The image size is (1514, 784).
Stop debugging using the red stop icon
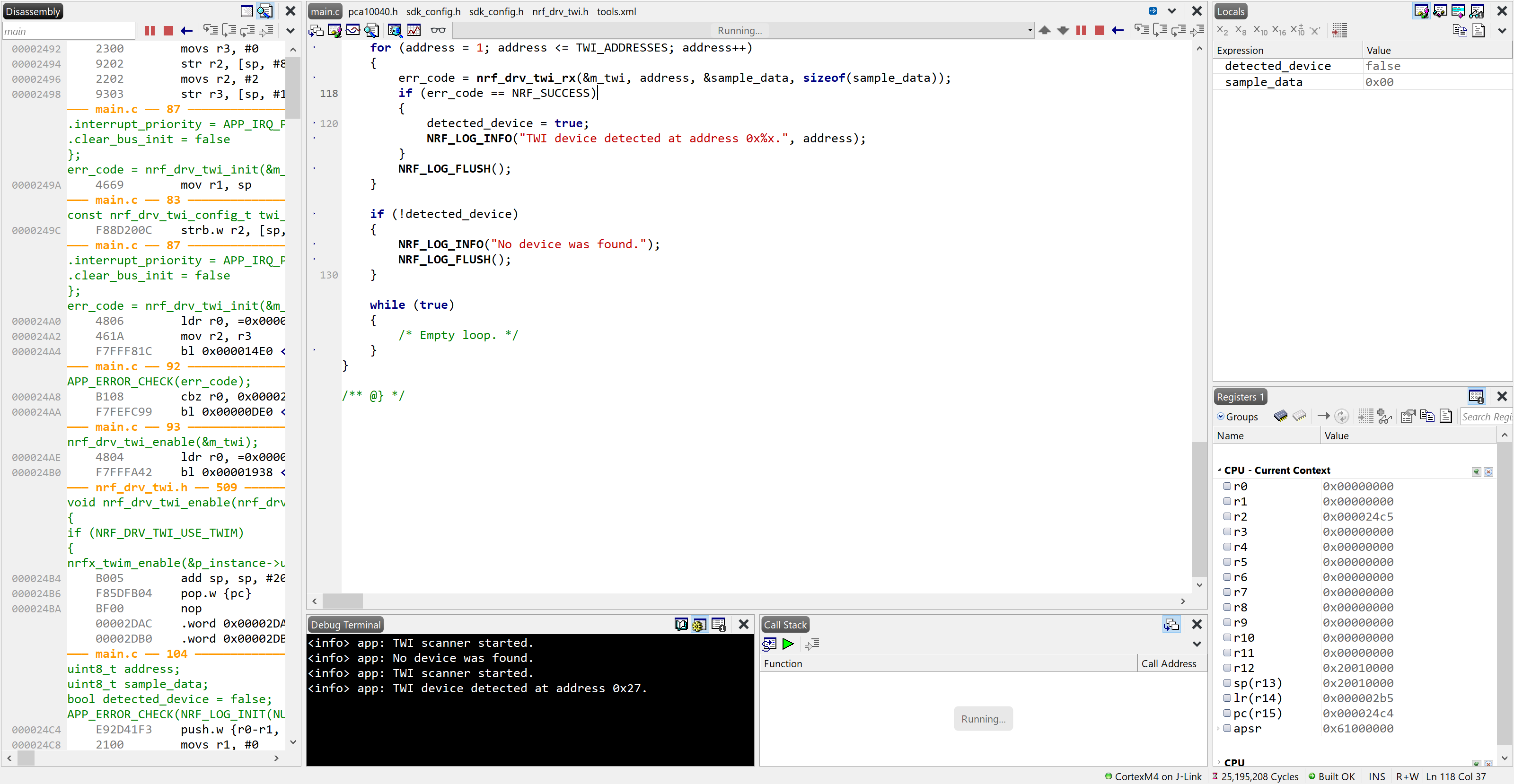click(x=1100, y=30)
